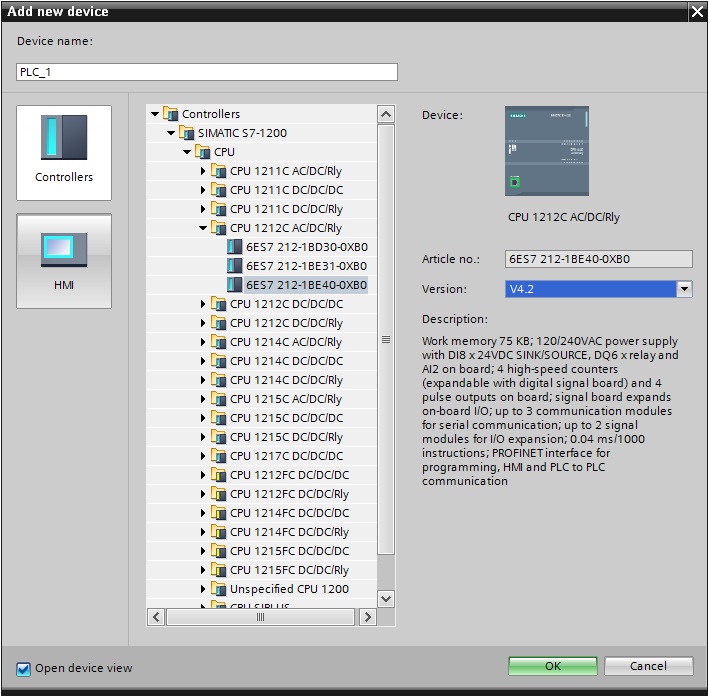Click the 6ES7 212-1BD30-0XB0 module icon
The height and width of the screenshot is (697, 709).
pos(236,247)
